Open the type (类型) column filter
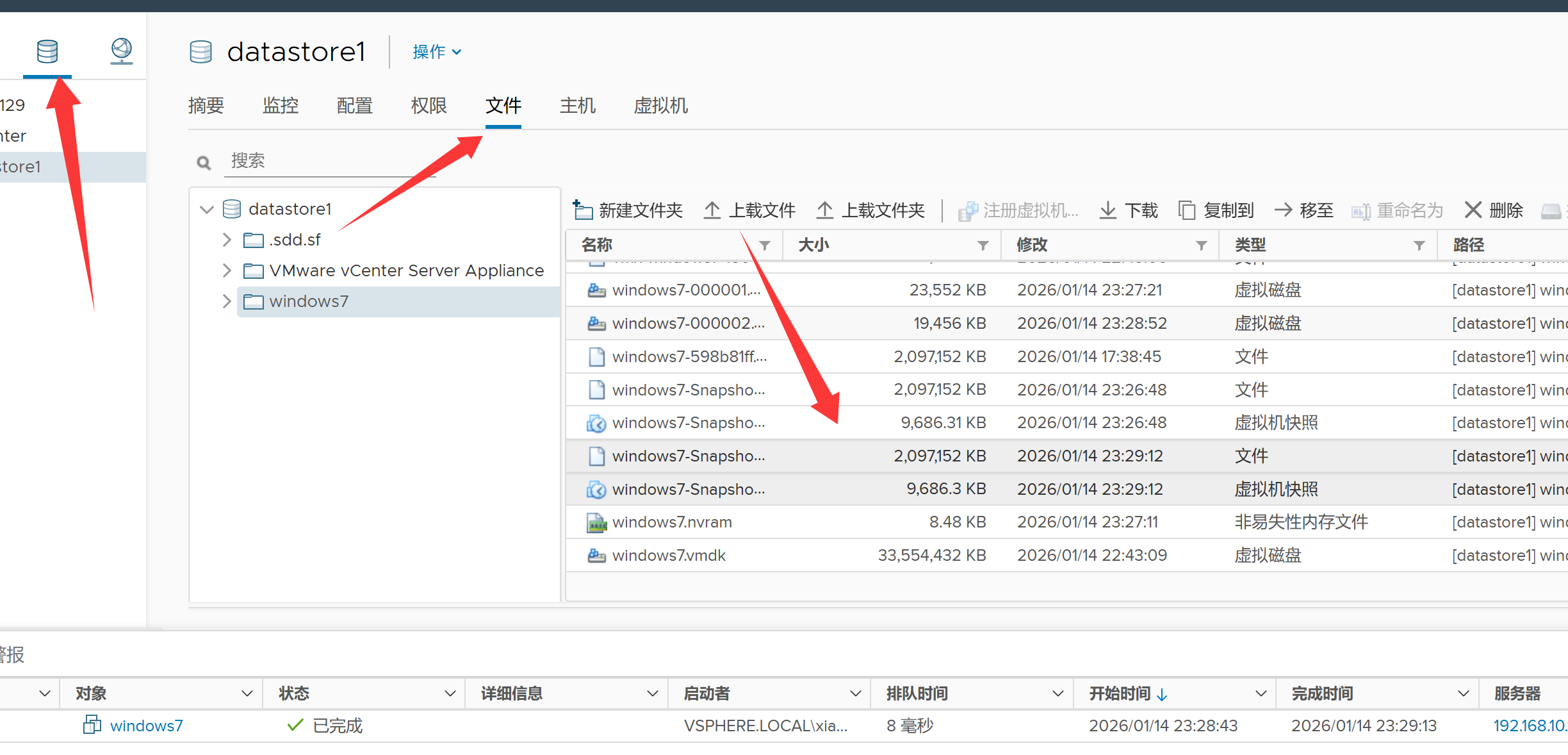Screen dimensions: 1568x755 (x=1419, y=245)
